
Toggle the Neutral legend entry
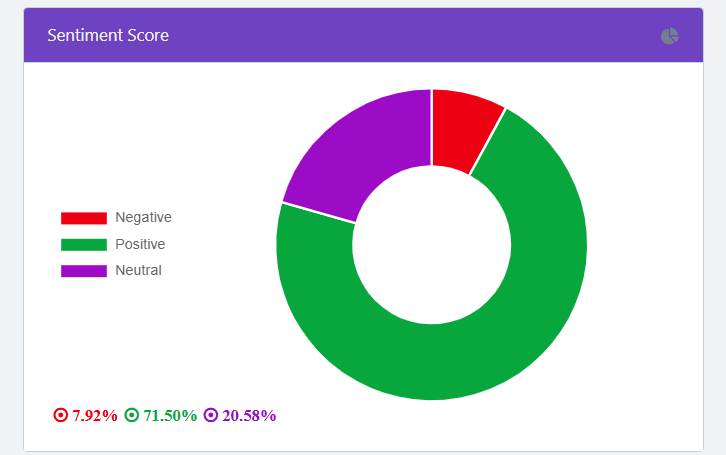(x=111, y=271)
